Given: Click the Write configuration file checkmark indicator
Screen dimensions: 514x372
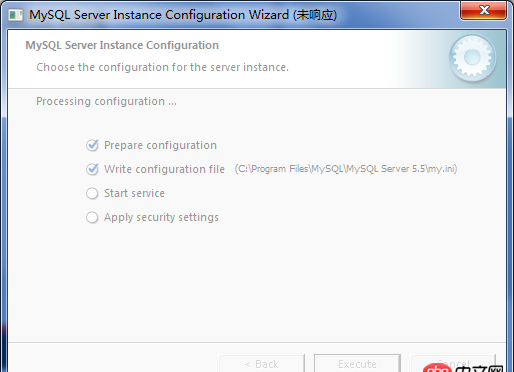Looking at the screenshot, I should coord(92,169).
